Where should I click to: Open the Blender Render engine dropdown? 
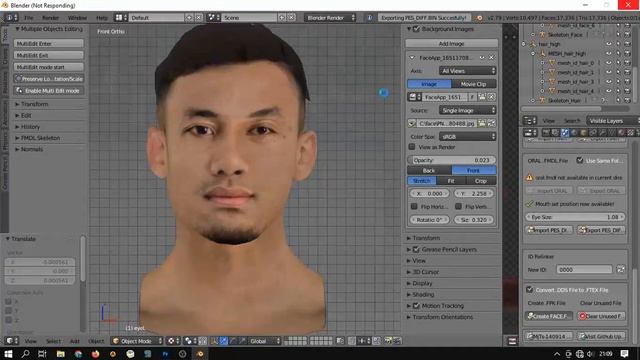(329, 18)
